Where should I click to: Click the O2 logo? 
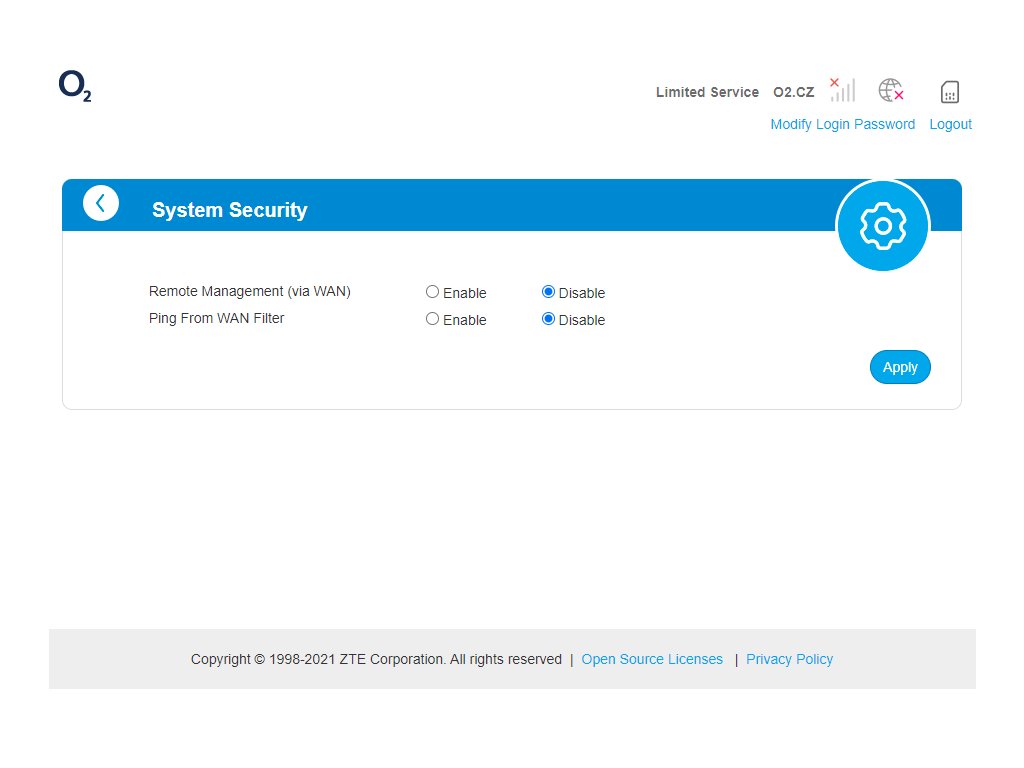point(75,87)
